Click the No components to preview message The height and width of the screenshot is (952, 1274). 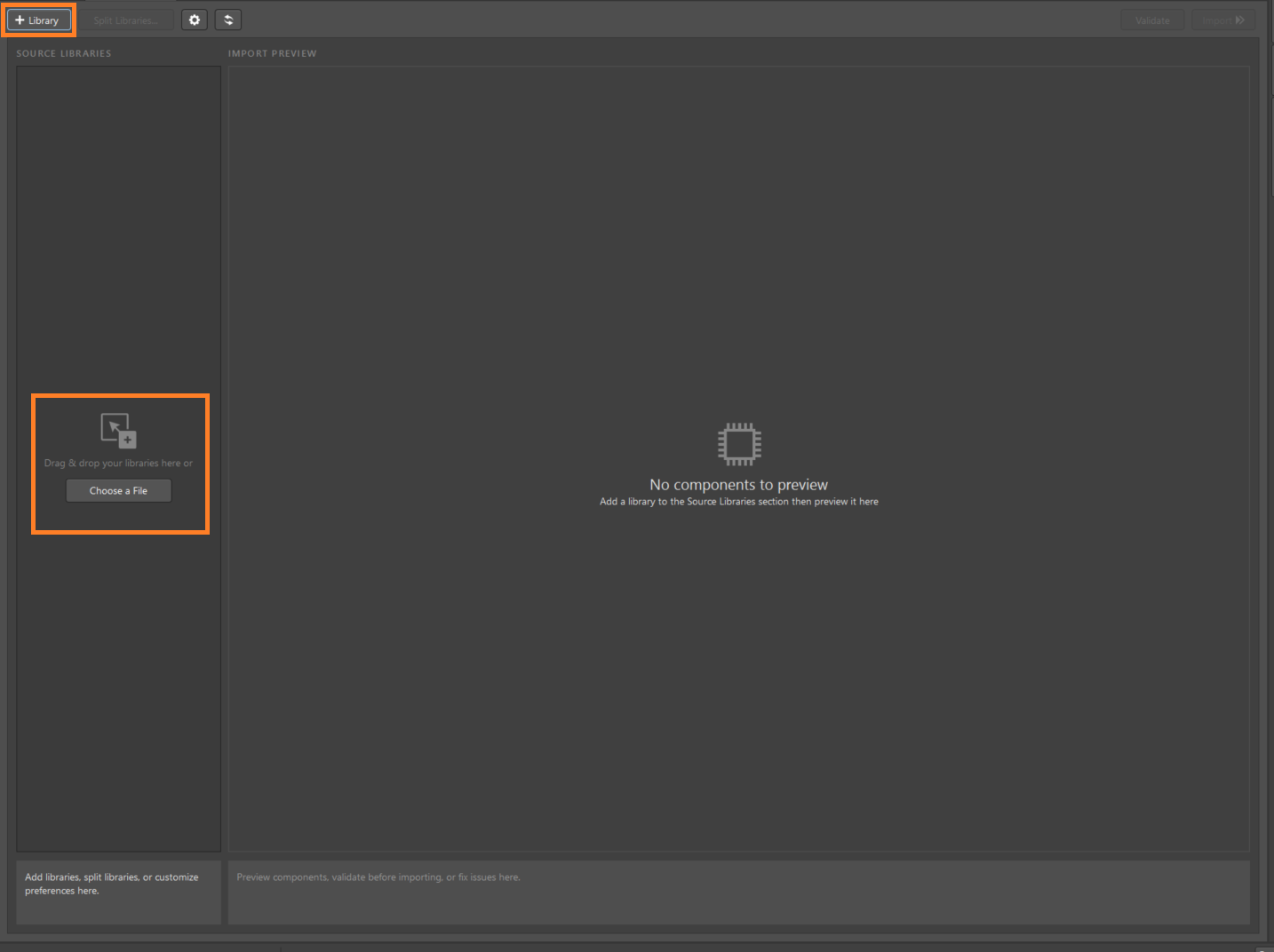point(738,484)
